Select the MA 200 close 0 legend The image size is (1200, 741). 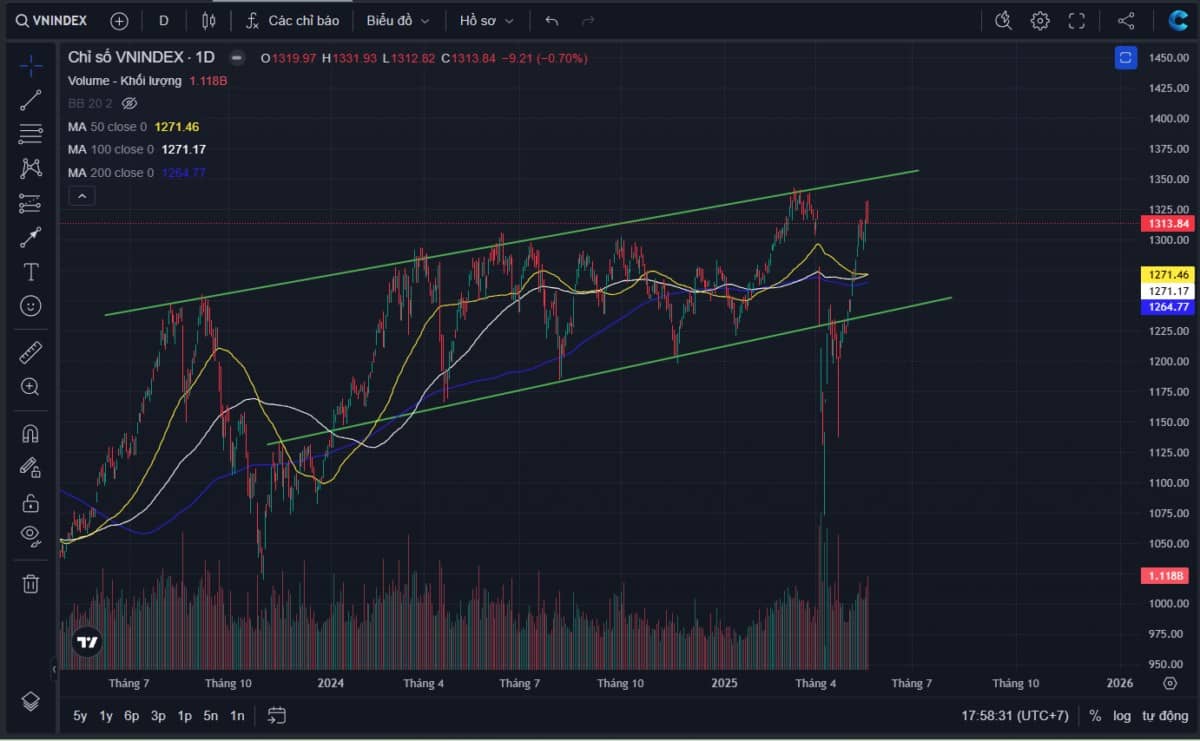coord(111,173)
